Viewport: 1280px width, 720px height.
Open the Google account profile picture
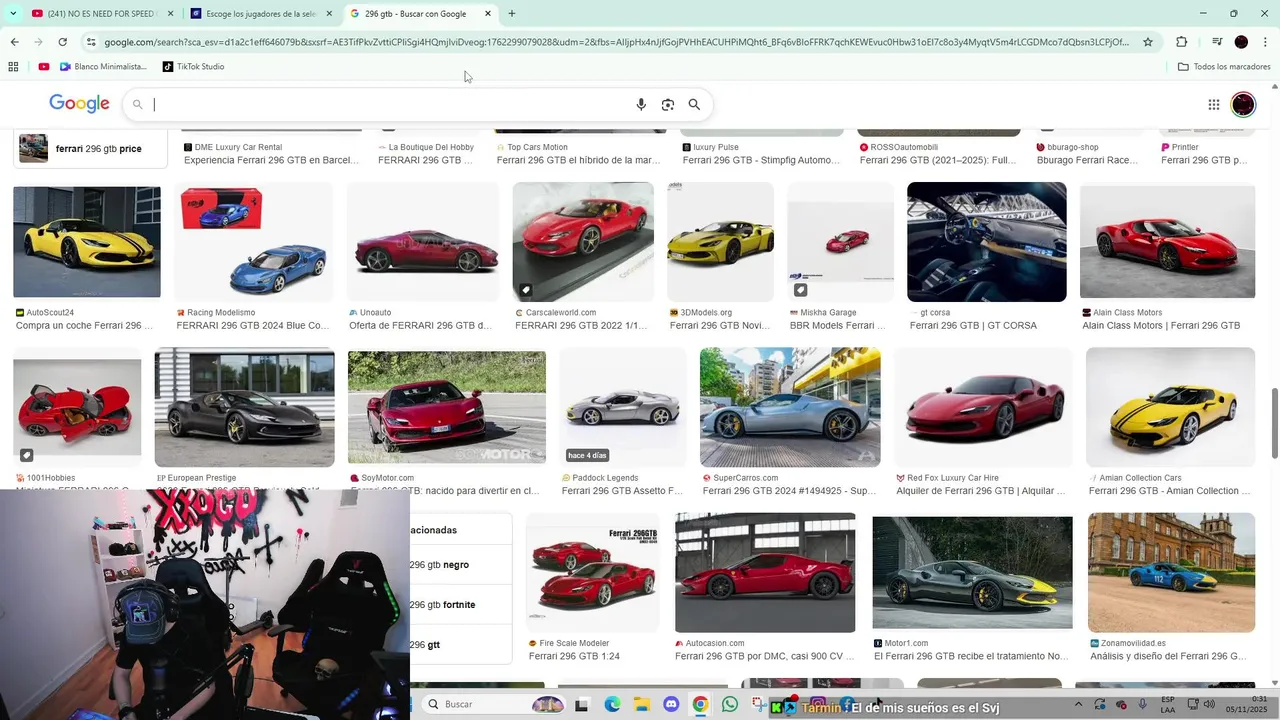pos(1243,104)
